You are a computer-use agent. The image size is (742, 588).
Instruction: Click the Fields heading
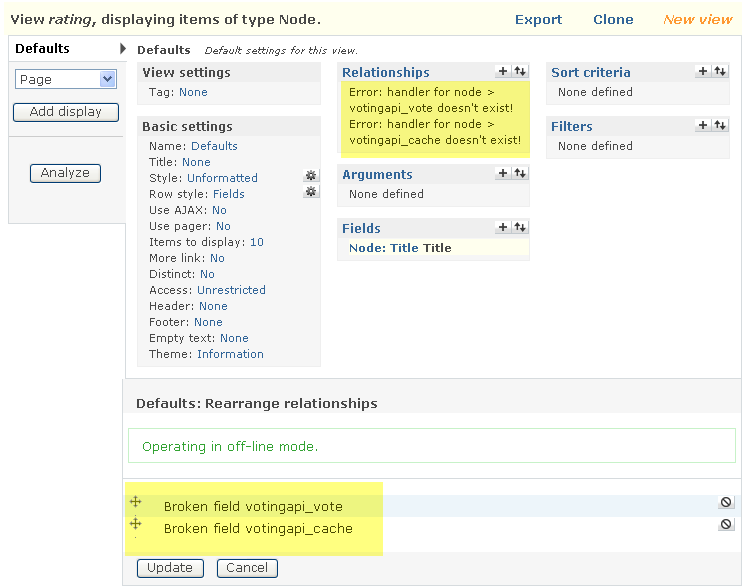point(361,228)
